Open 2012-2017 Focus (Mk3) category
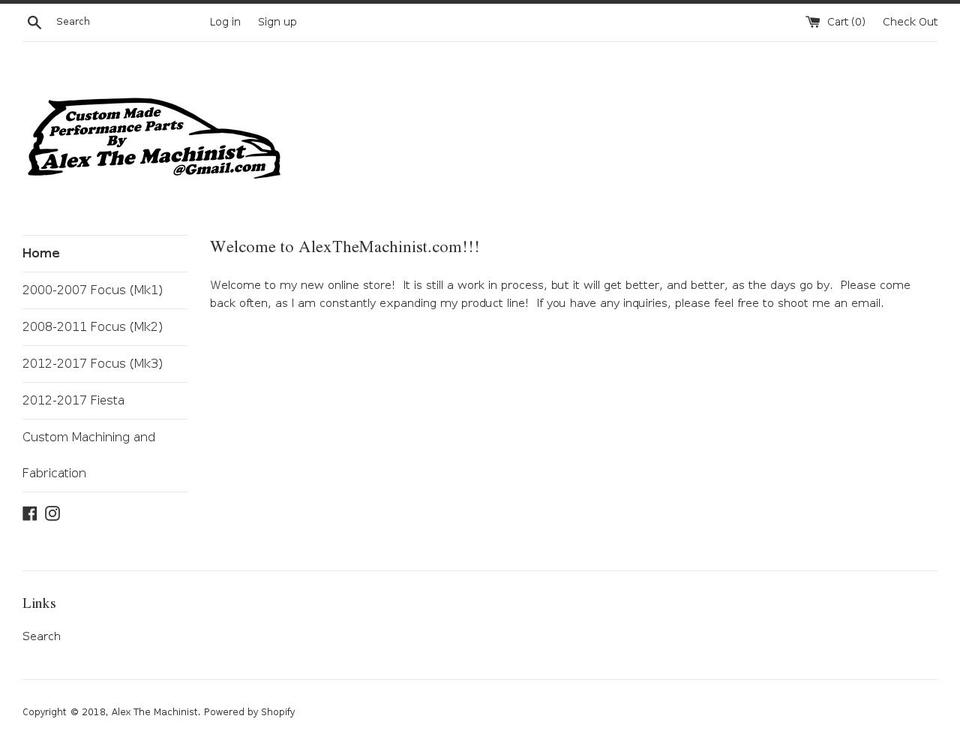 [92, 364]
